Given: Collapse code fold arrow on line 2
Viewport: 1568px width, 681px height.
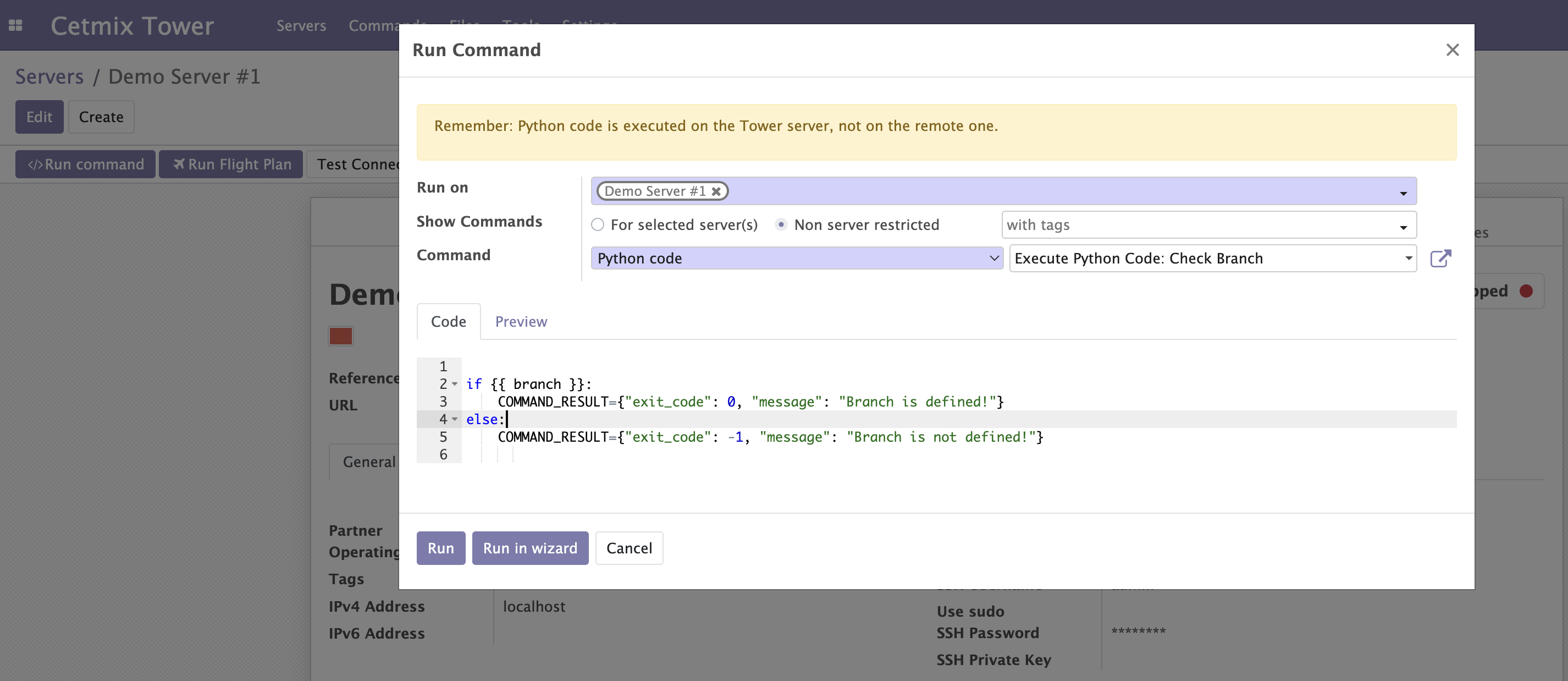Looking at the screenshot, I should click(455, 385).
